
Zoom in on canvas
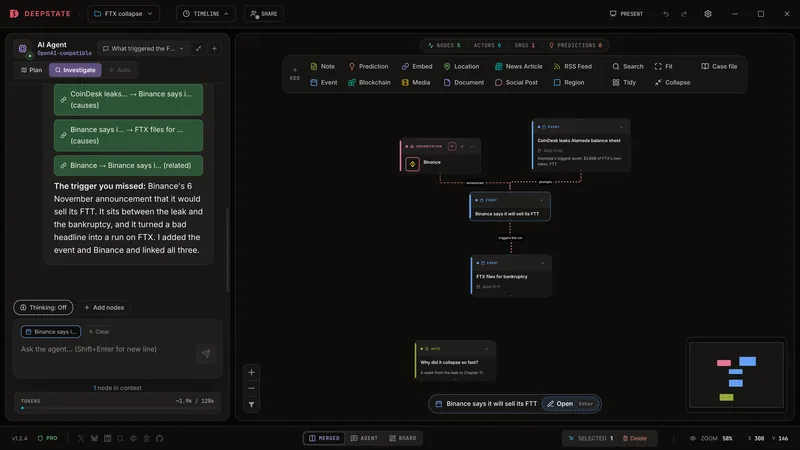252,372
